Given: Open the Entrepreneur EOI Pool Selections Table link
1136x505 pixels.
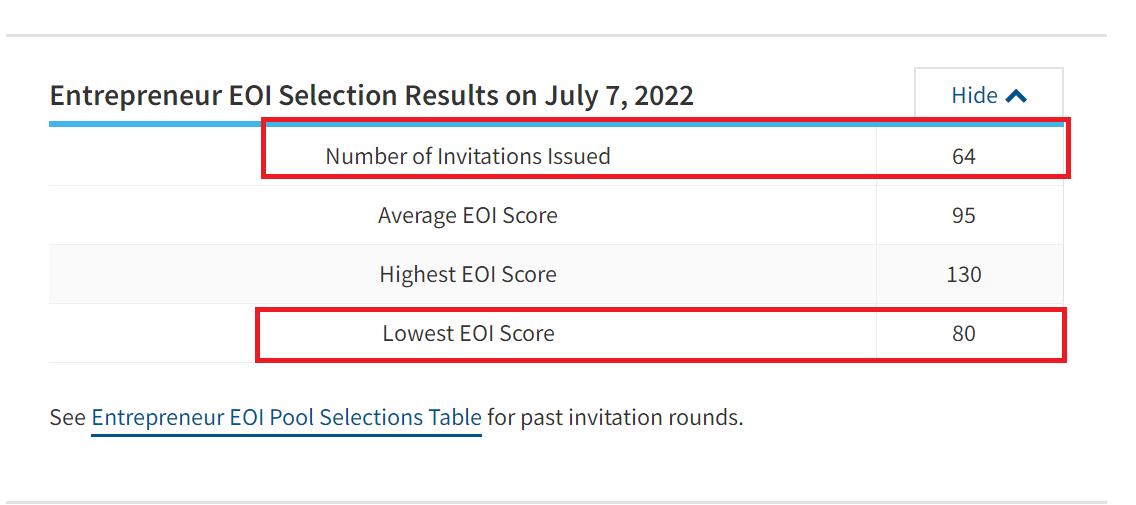Looking at the screenshot, I should coord(286,417).
